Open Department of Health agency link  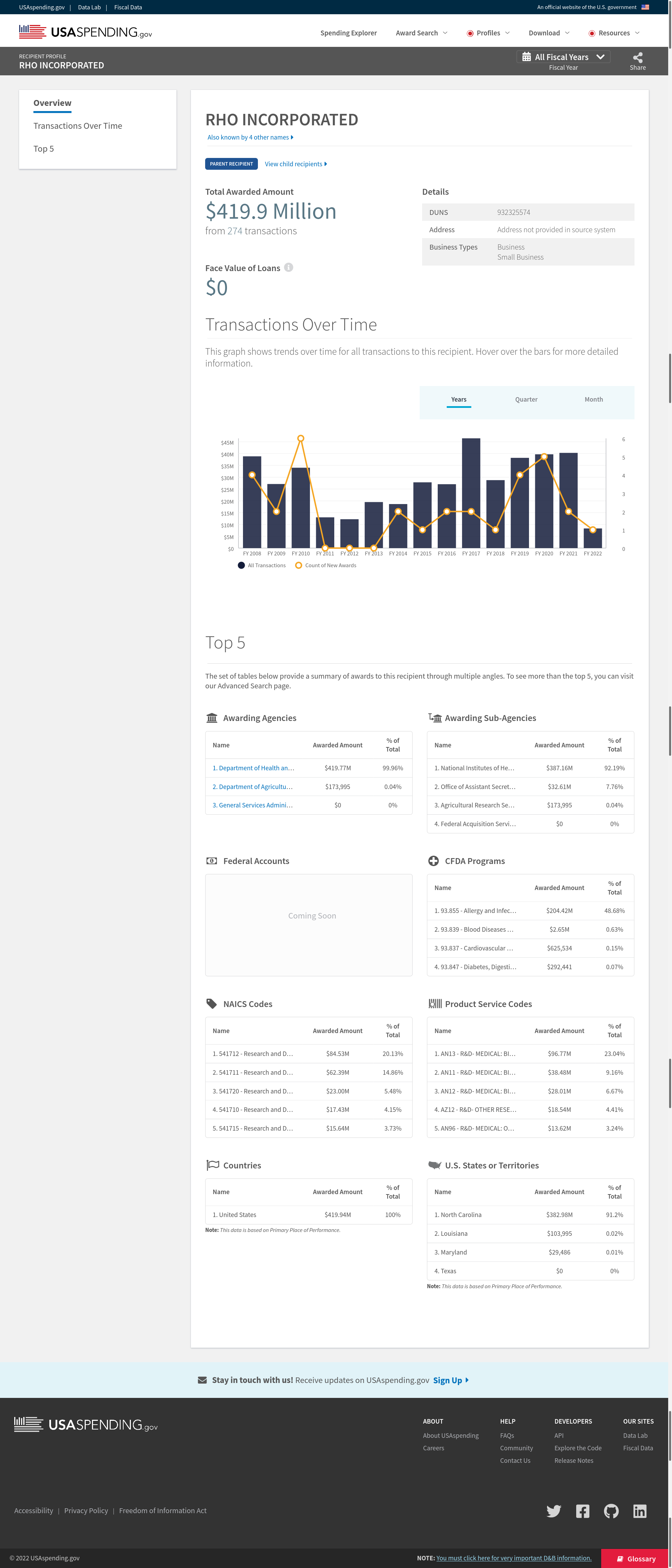tap(253, 768)
